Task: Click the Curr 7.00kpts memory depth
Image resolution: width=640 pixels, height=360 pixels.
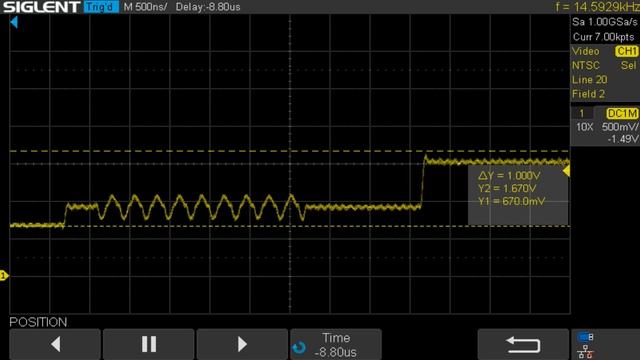Action: pos(603,37)
